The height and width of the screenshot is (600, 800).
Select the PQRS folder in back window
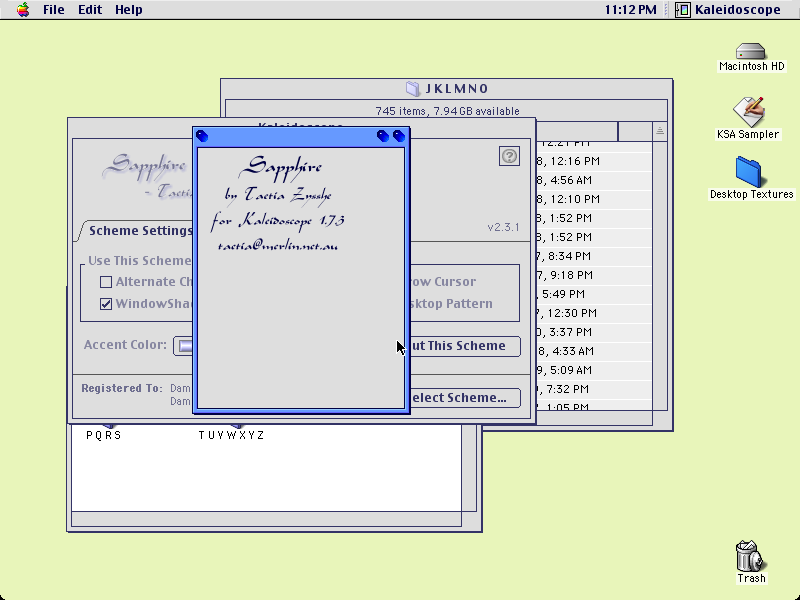tap(104, 435)
